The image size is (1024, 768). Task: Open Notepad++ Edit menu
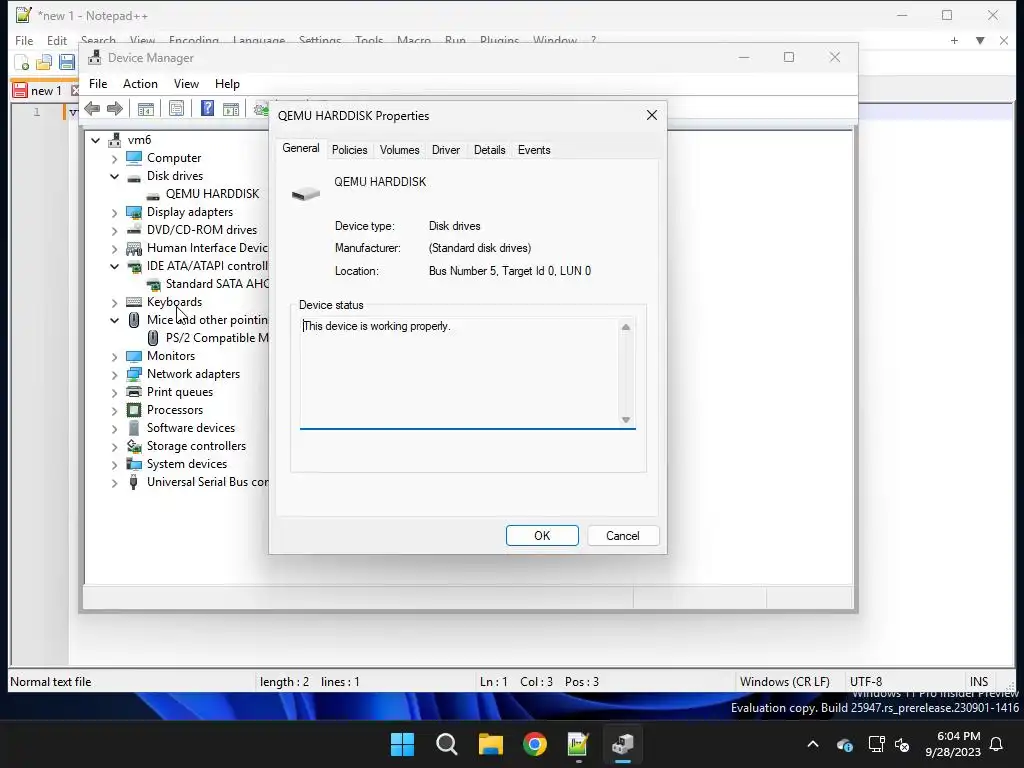pos(57,40)
